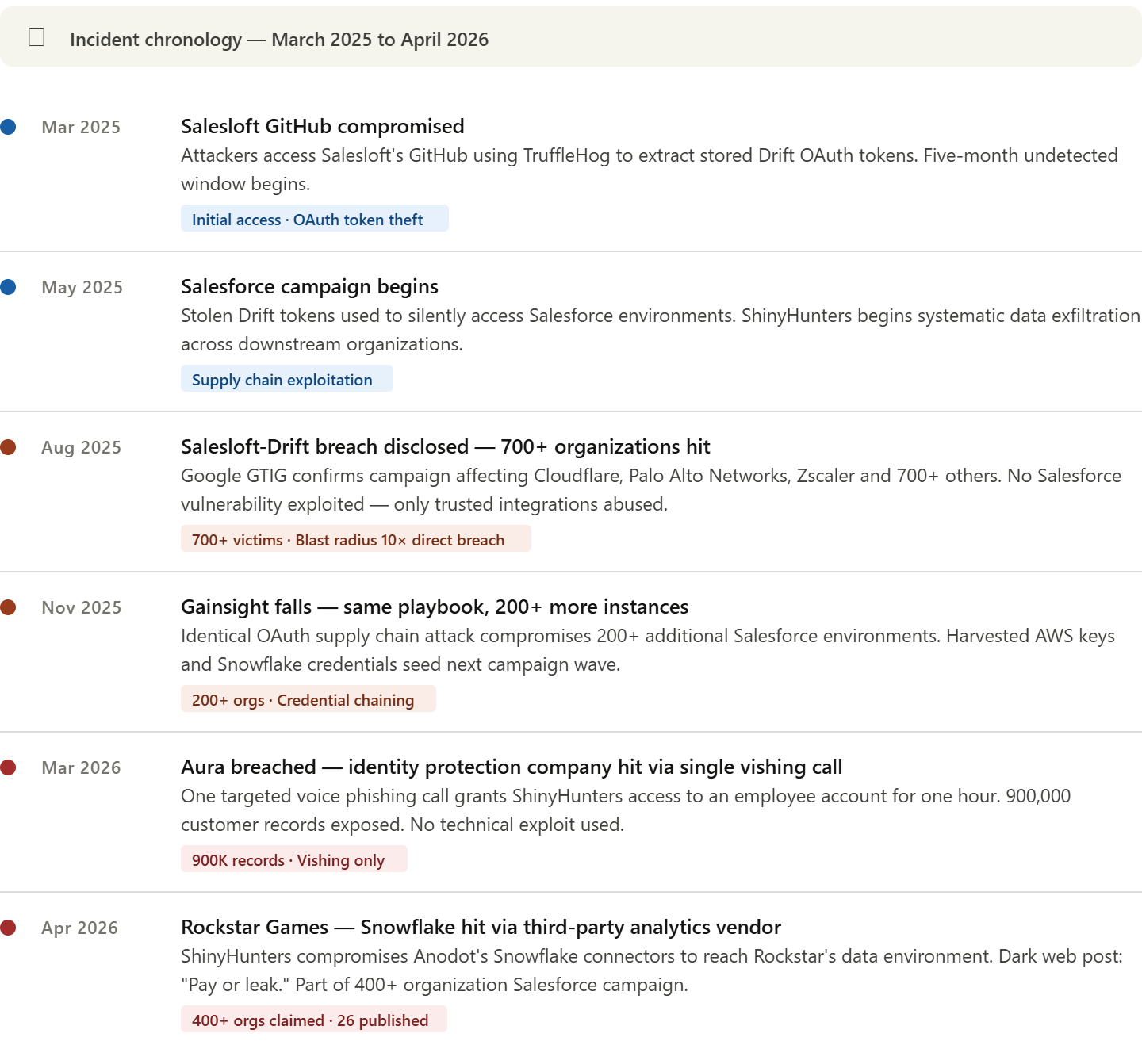Image resolution: width=1142 pixels, height=1064 pixels.
Task: Select the blue timeline dot for Mar 2025
Action: 8,127
